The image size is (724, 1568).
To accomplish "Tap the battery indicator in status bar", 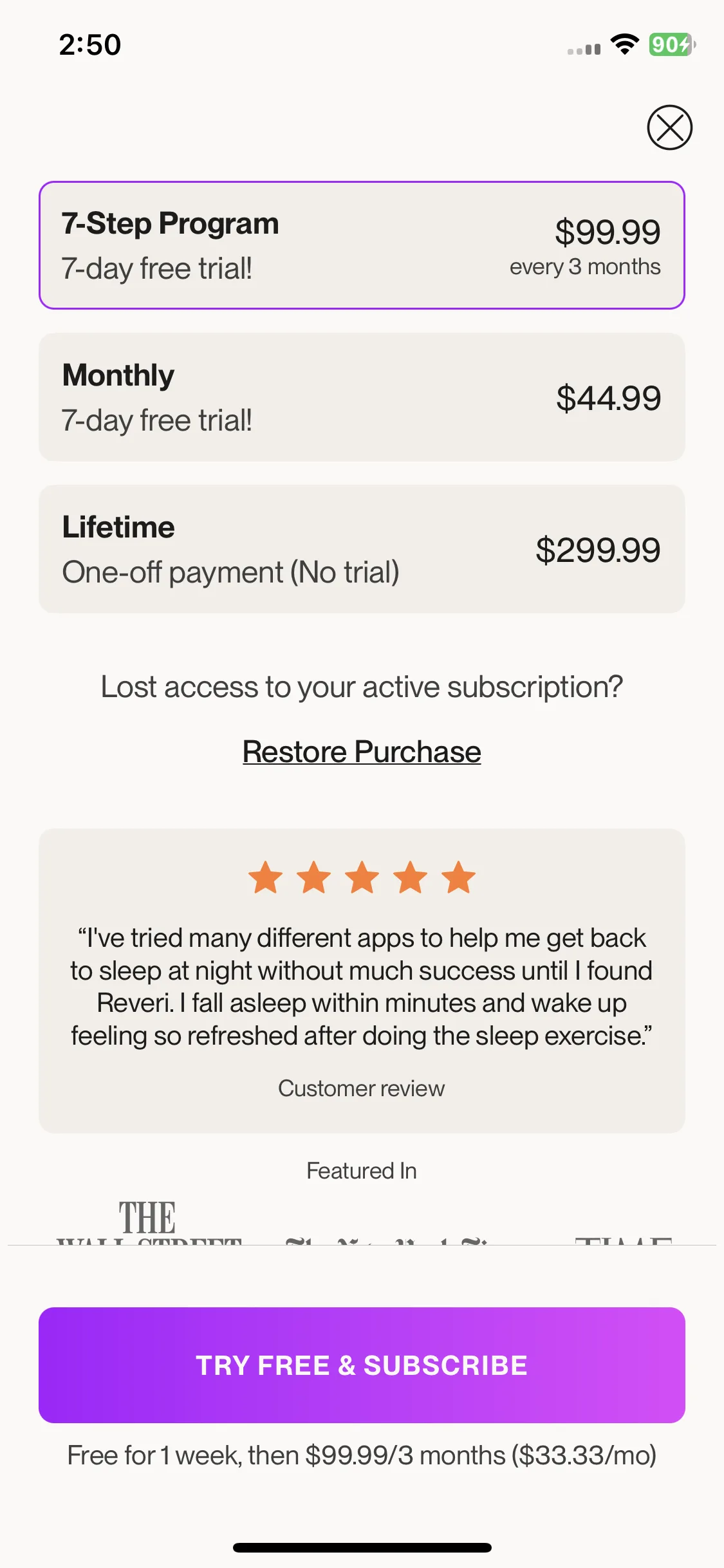I will coord(672,44).
